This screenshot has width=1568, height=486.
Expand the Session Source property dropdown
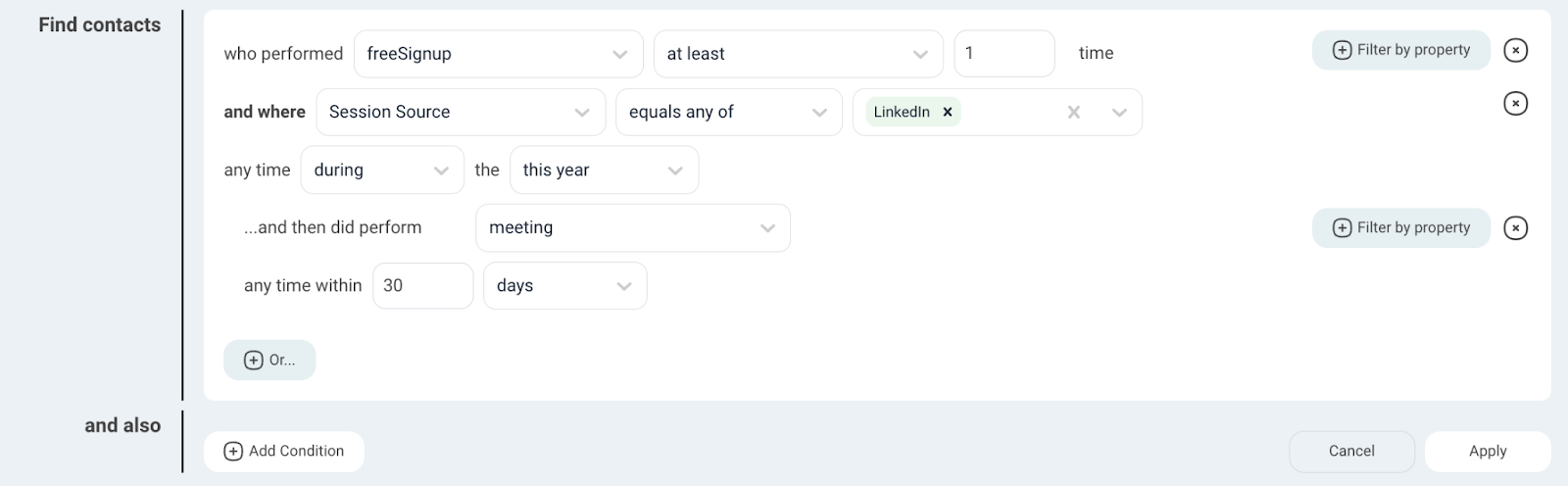pyautogui.click(x=460, y=112)
